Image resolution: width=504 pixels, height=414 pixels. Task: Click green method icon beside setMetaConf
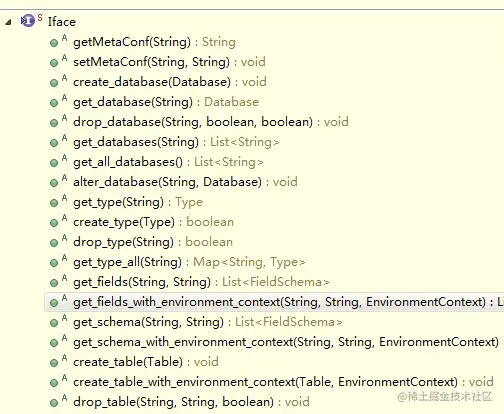[54, 63]
